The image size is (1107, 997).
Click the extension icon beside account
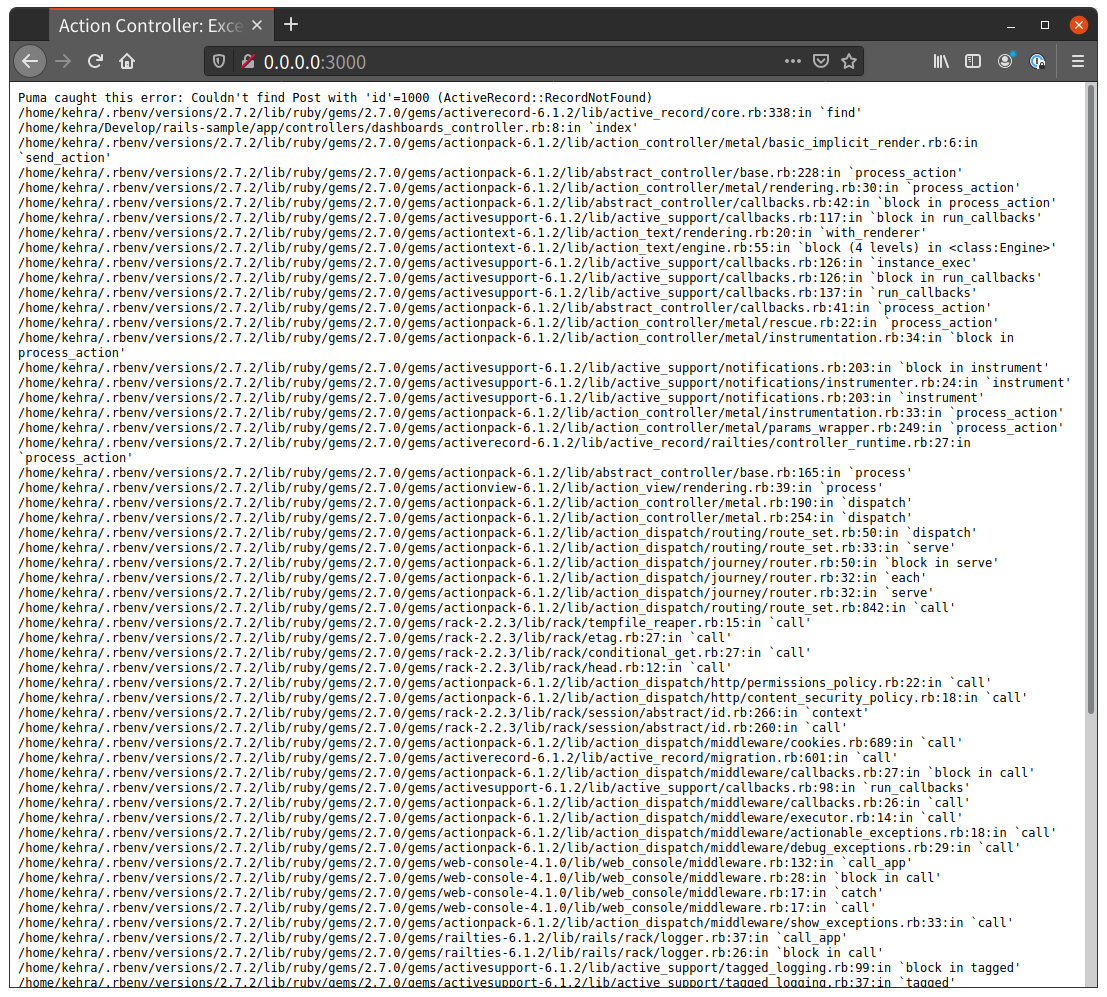click(1038, 61)
